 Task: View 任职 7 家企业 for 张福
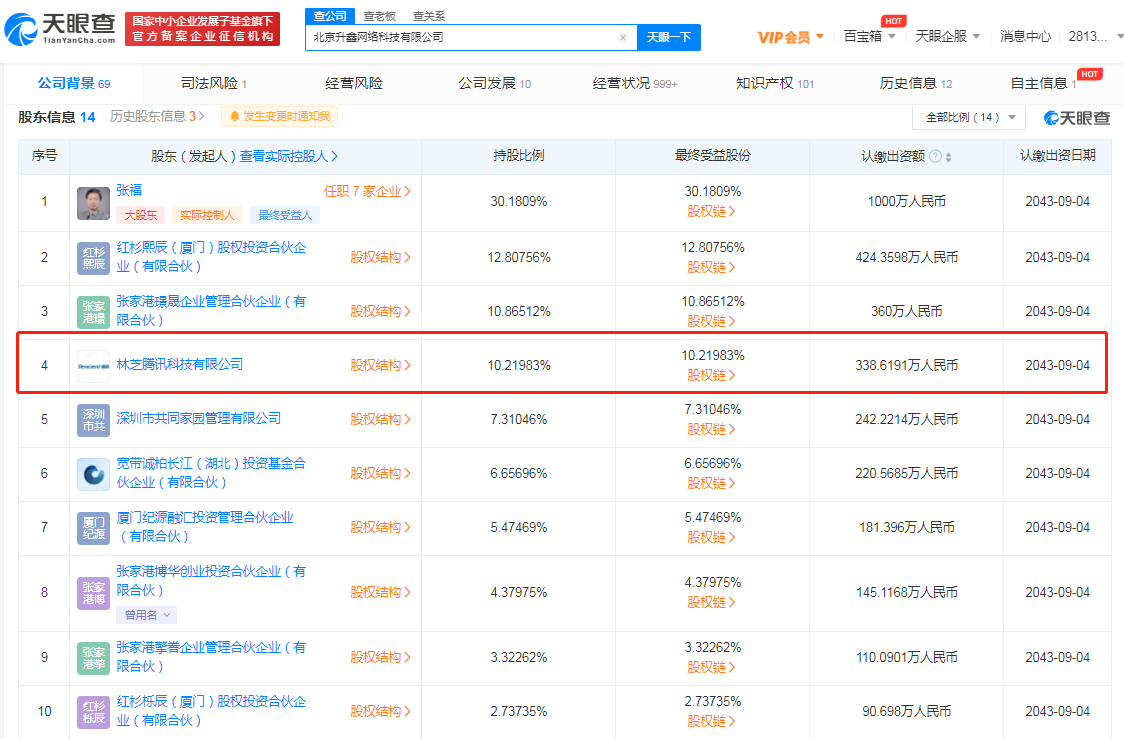pyautogui.click(x=367, y=191)
